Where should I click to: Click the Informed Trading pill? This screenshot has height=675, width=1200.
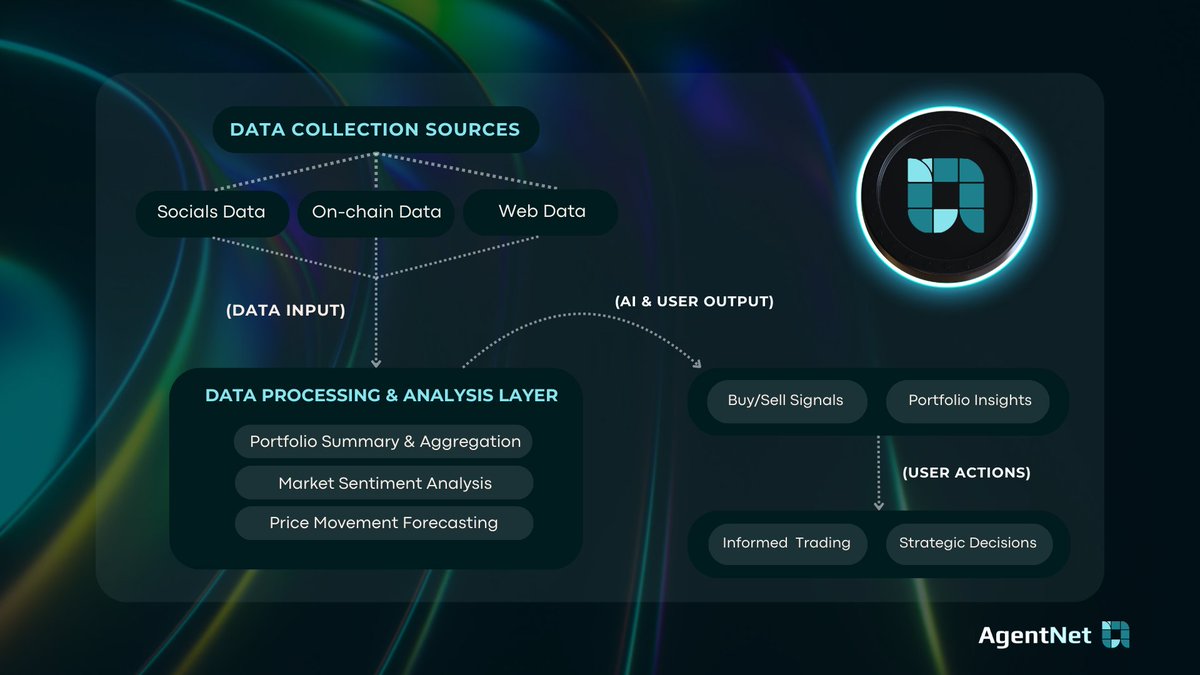coord(787,543)
